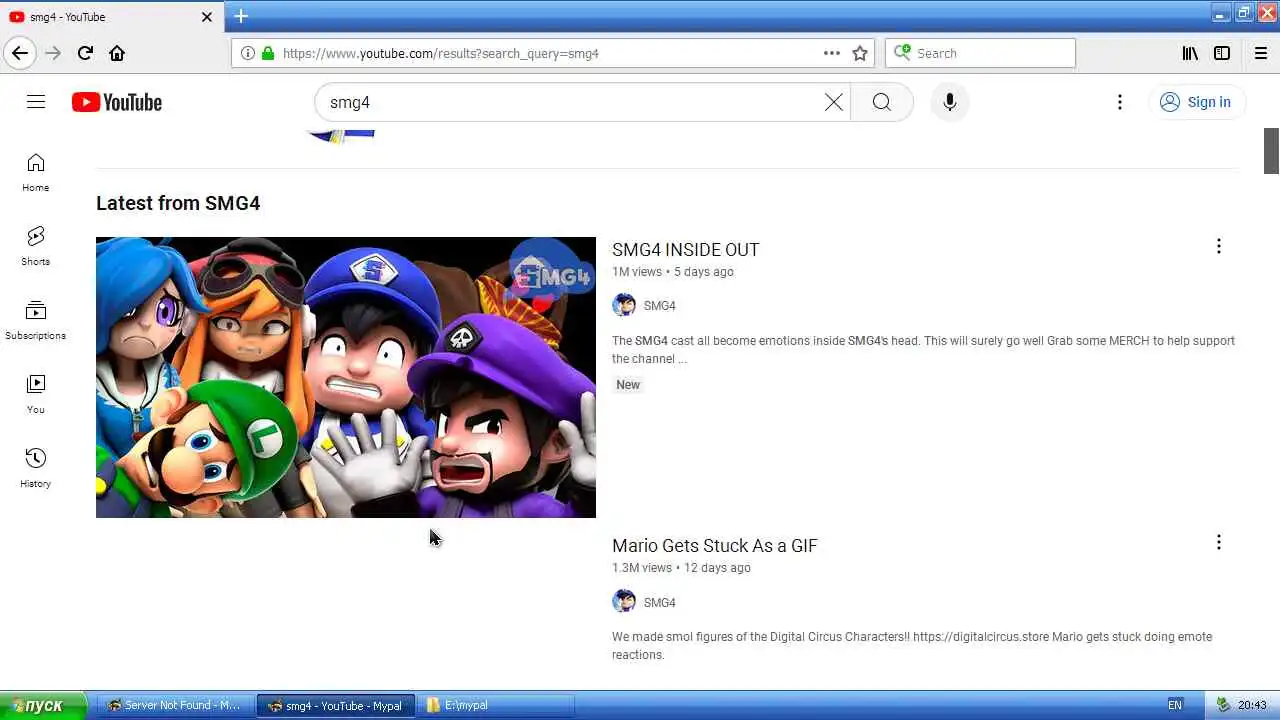Open the browser hamburger menu

tap(1260, 53)
